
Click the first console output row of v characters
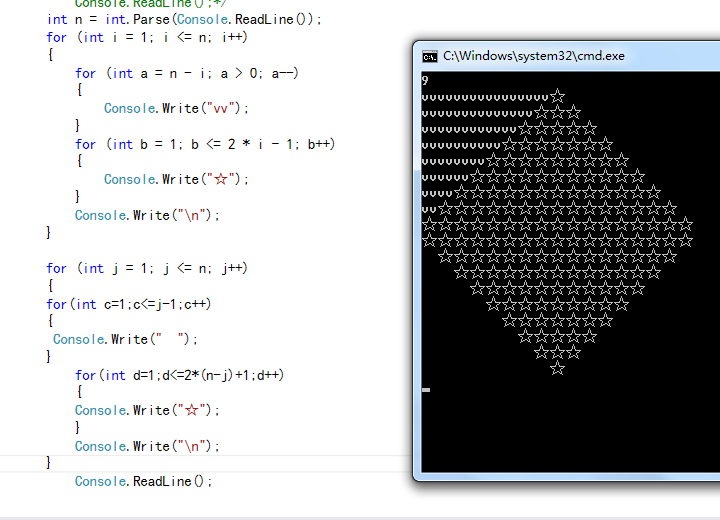pyautogui.click(x=486, y=97)
